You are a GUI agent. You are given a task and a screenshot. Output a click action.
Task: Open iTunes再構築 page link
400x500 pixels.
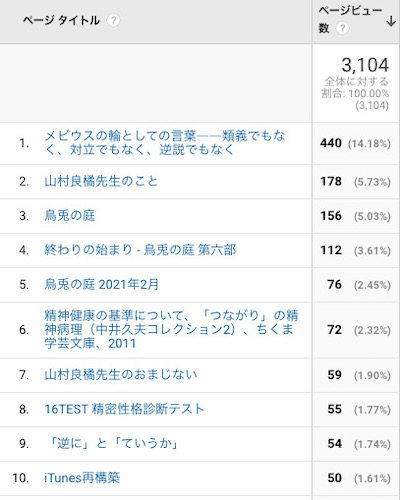82,478
